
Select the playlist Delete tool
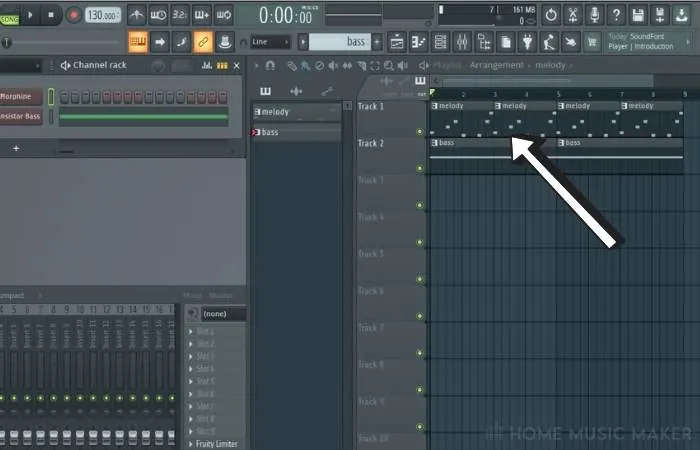(320, 66)
